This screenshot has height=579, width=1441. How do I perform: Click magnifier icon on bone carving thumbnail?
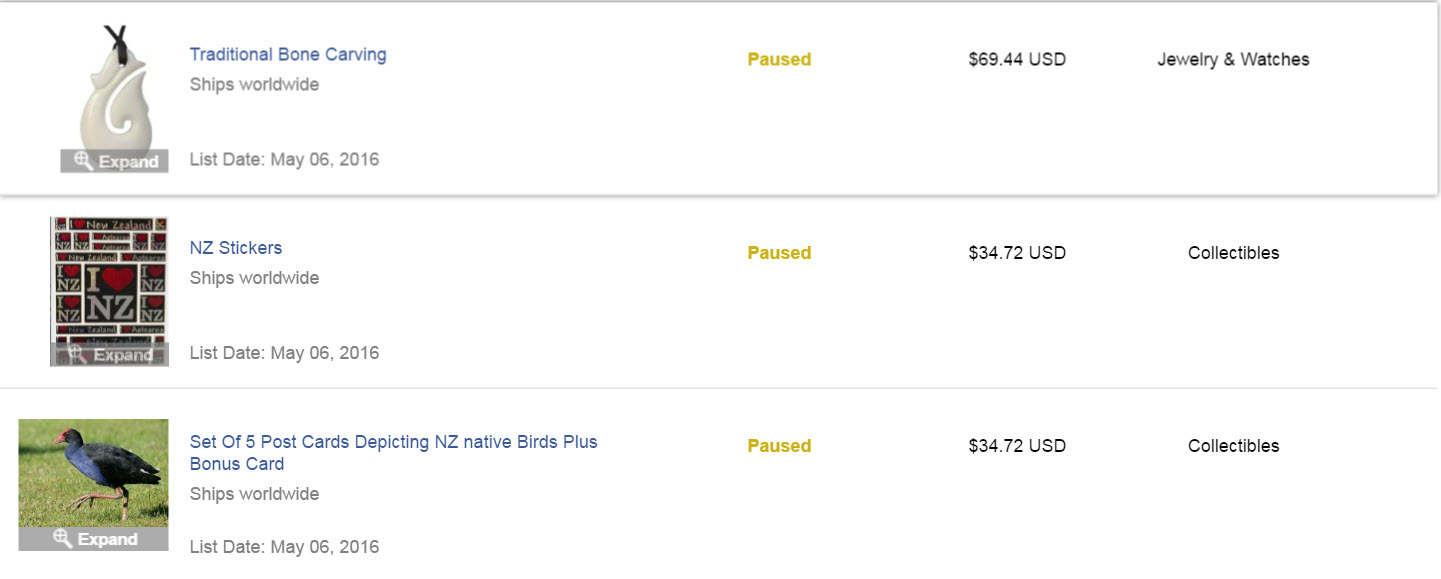pyautogui.click(x=84, y=161)
